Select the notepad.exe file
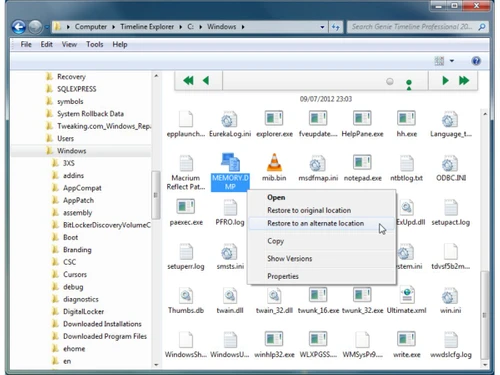The height and width of the screenshot is (375, 500). tap(362, 168)
